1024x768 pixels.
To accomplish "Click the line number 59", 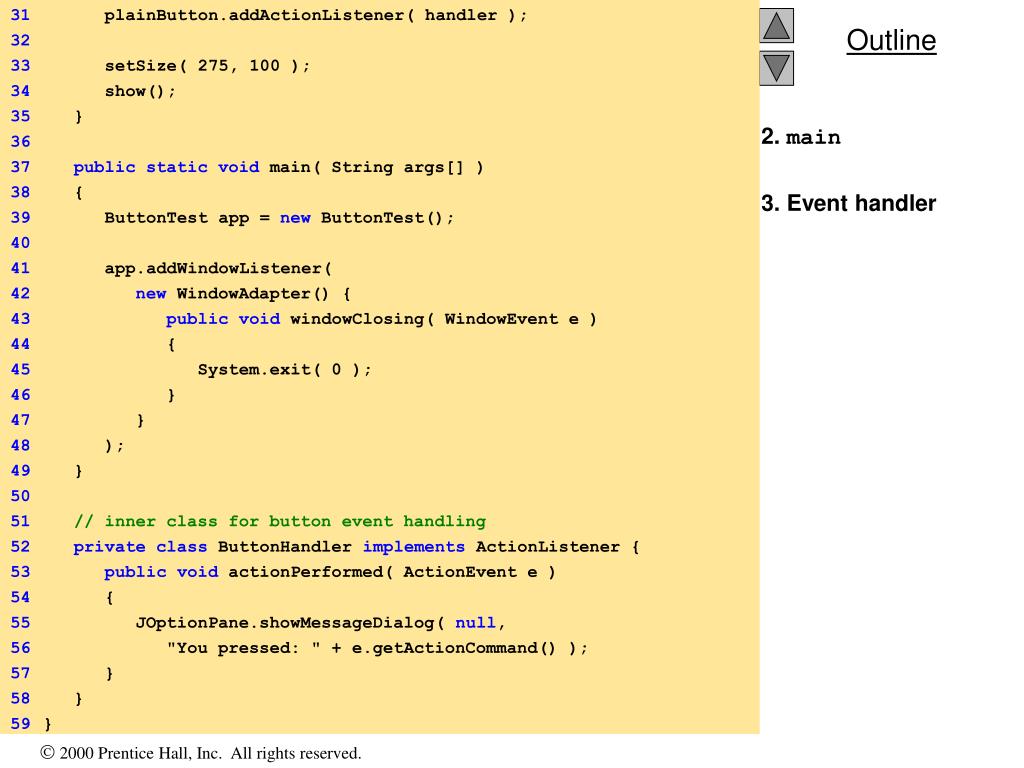I will click(20, 724).
